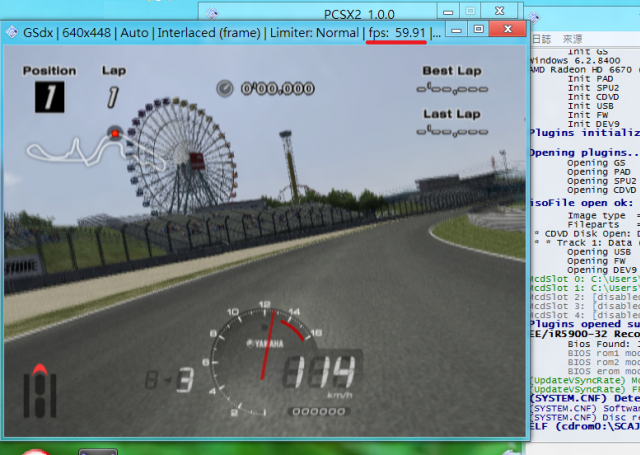Select the Opening PAD log line
The image size is (640, 455).
599,172
